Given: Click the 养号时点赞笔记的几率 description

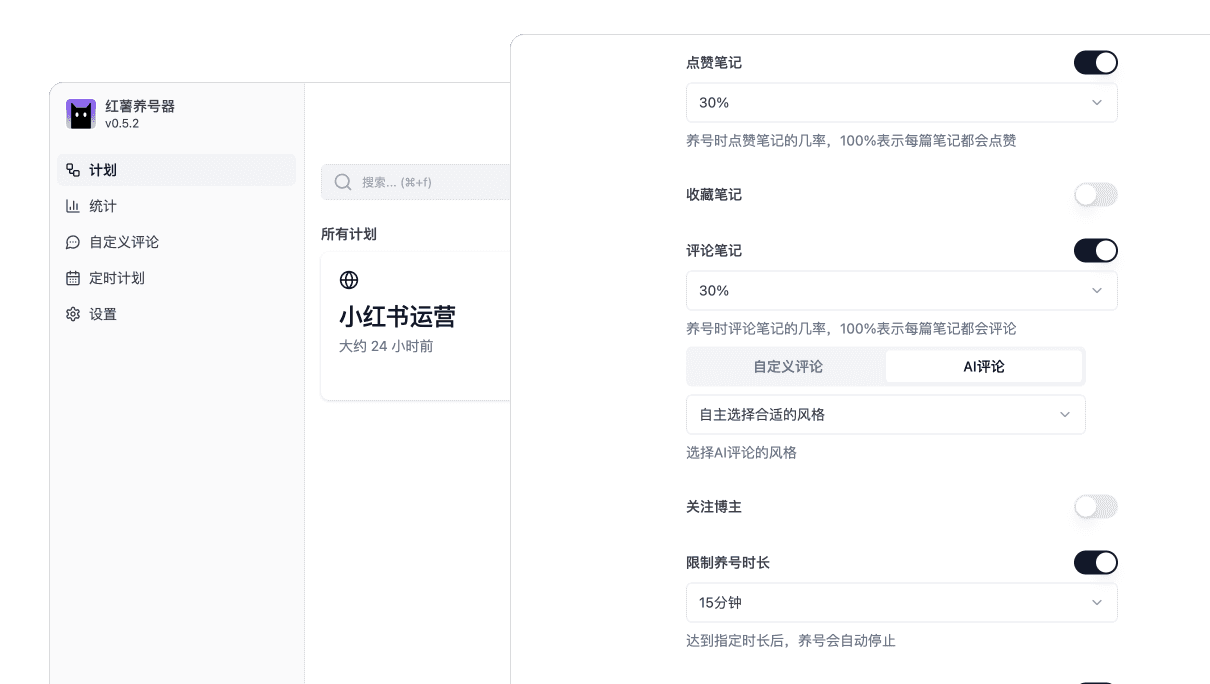Looking at the screenshot, I should [x=851, y=141].
